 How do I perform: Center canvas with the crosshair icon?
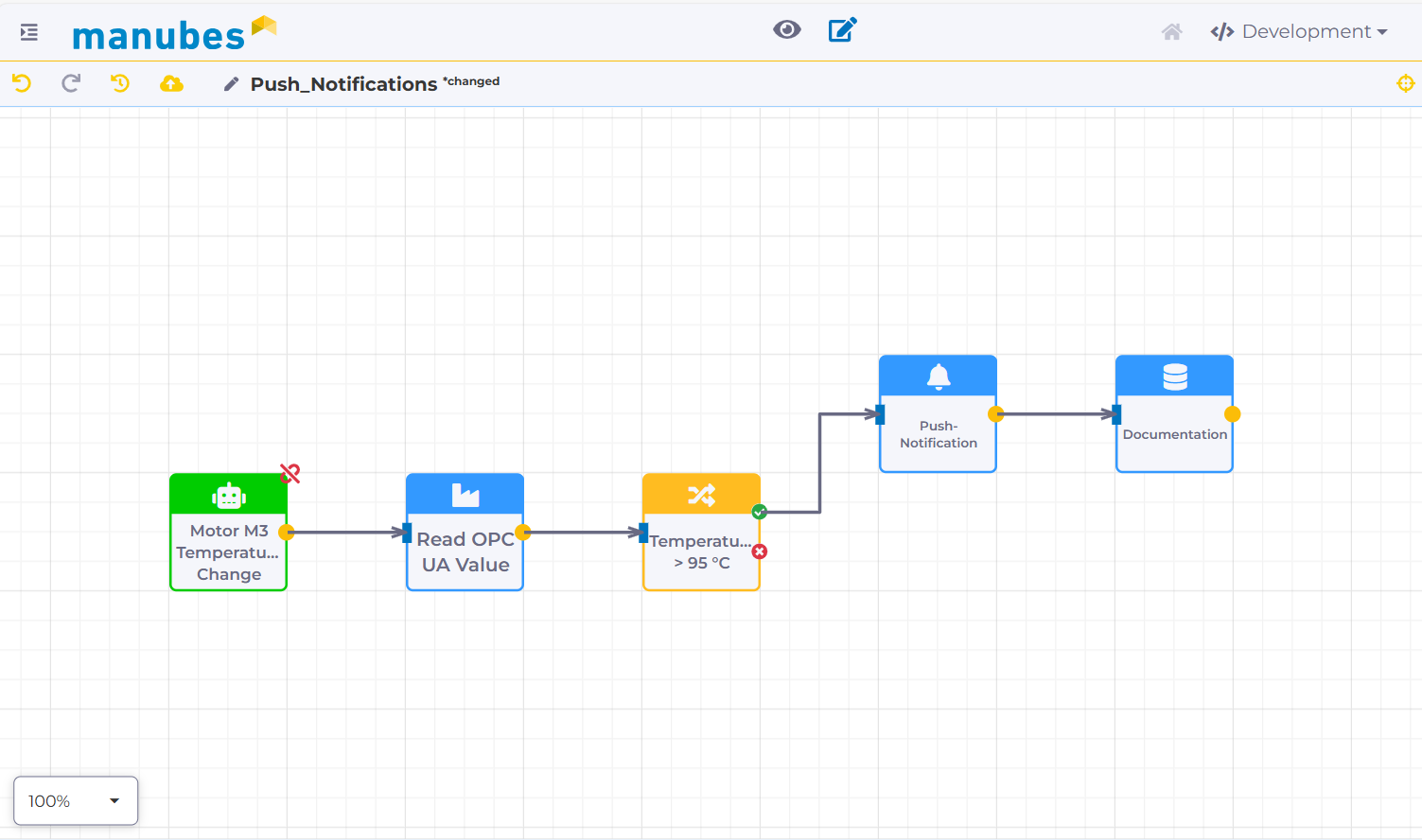(x=1405, y=83)
